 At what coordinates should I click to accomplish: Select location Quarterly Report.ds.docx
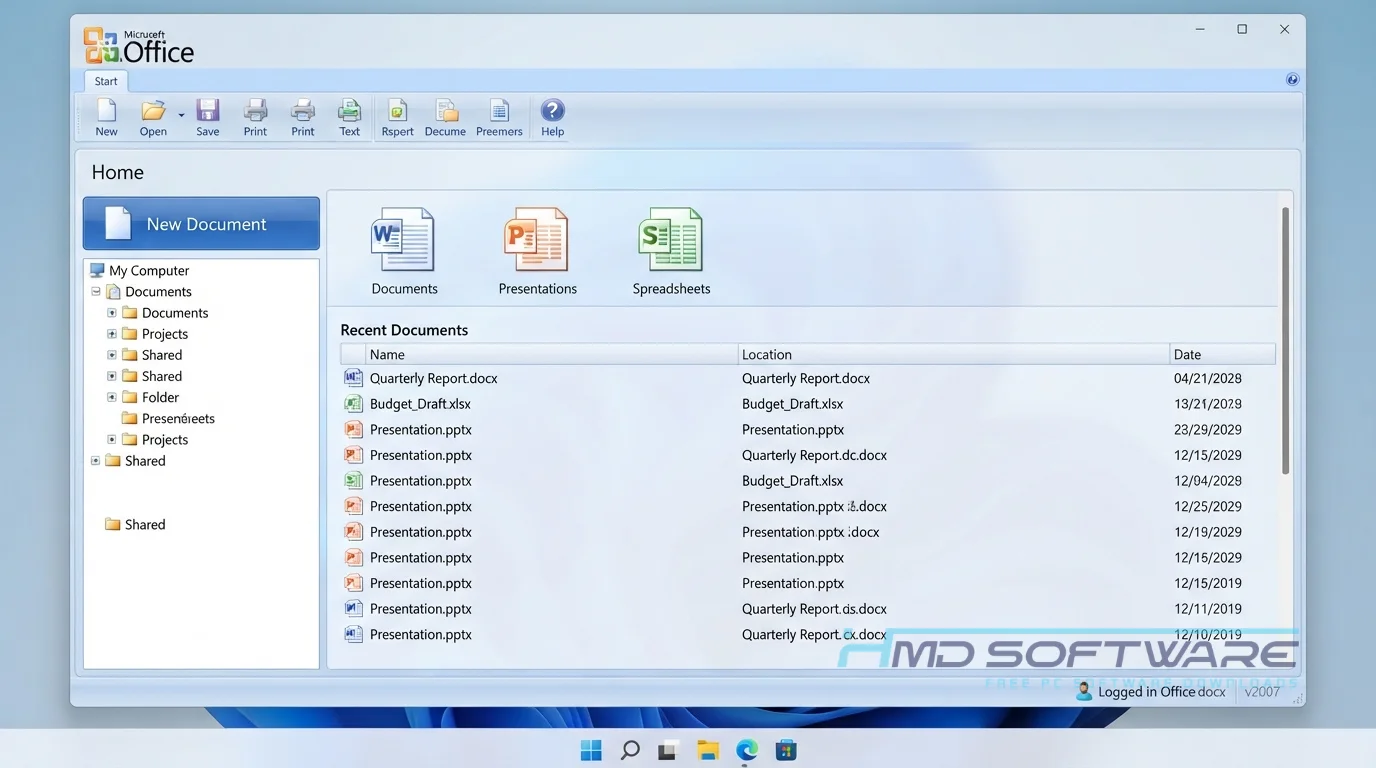coord(814,609)
